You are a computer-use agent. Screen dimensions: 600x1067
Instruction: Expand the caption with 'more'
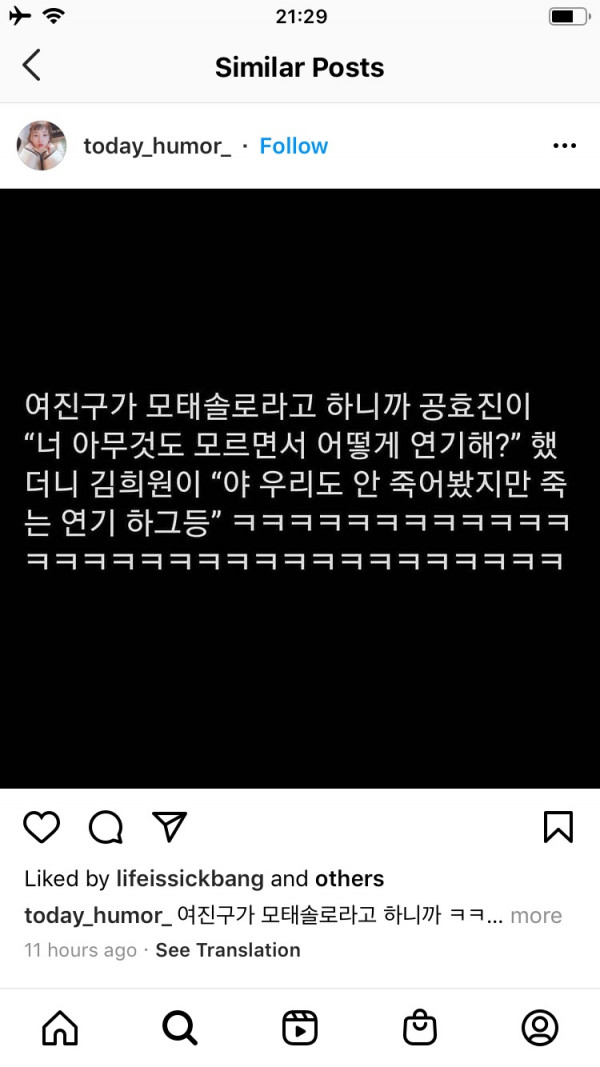tap(536, 915)
